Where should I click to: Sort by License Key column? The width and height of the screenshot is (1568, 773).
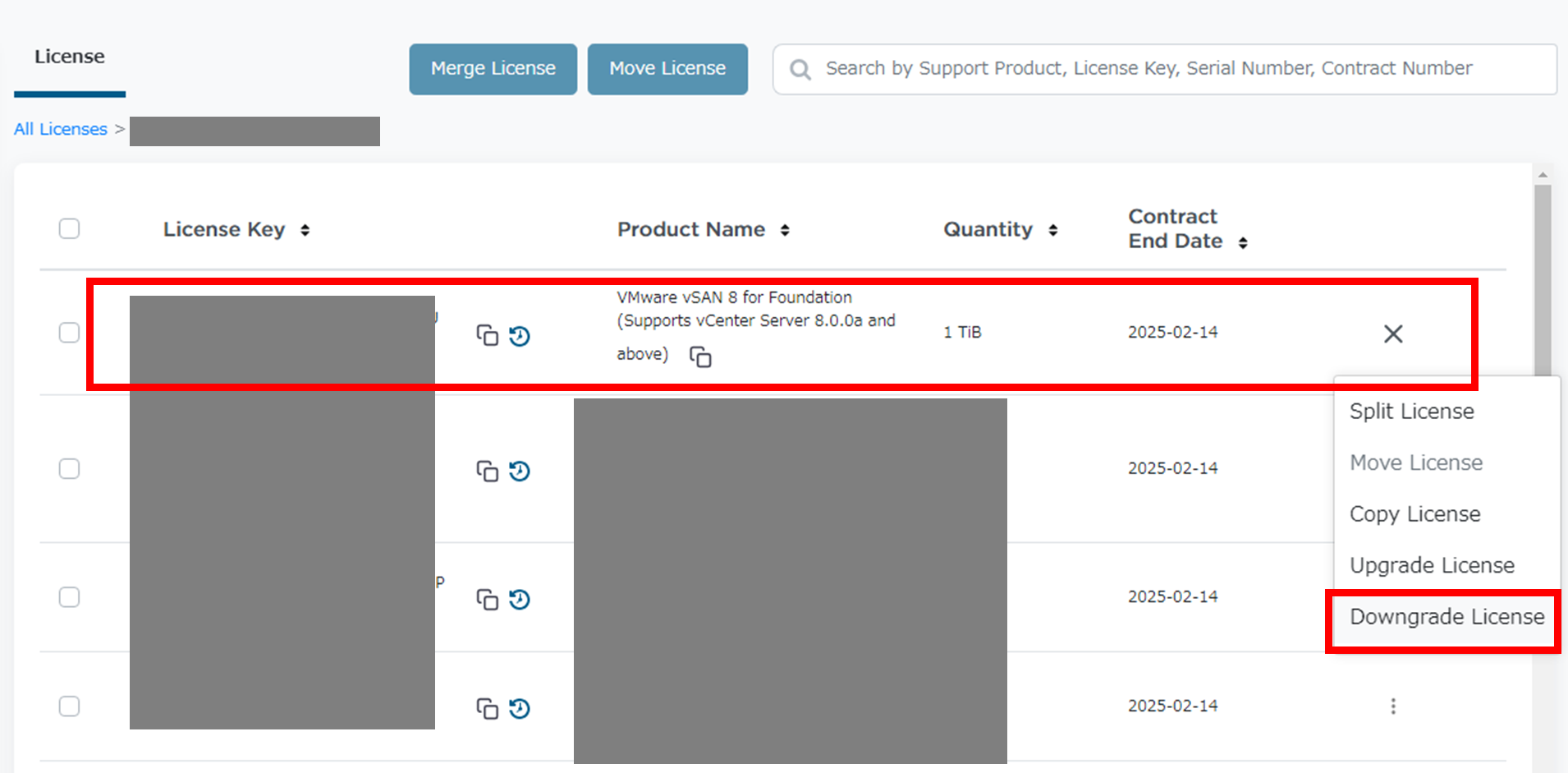coord(305,230)
